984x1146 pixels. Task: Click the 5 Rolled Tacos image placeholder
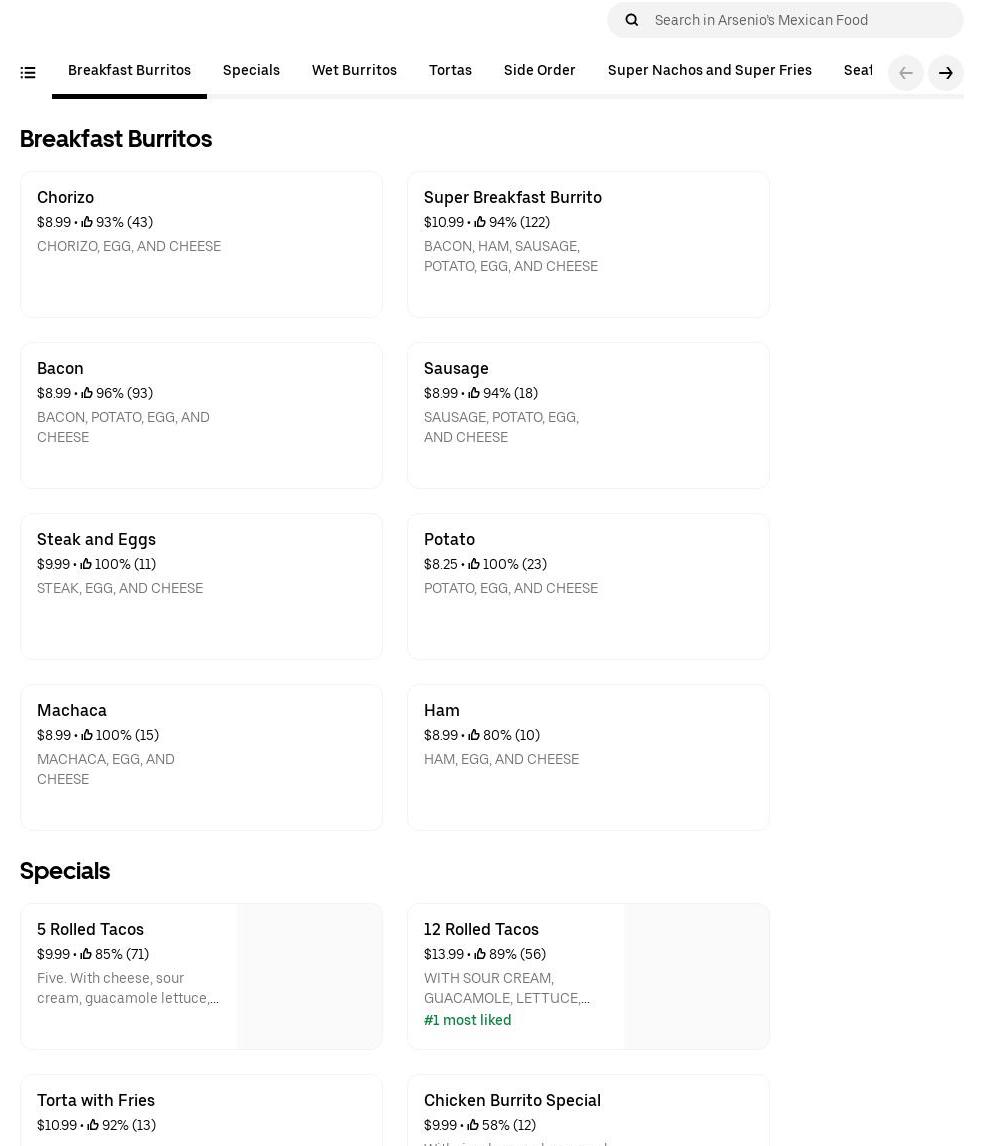click(309, 976)
